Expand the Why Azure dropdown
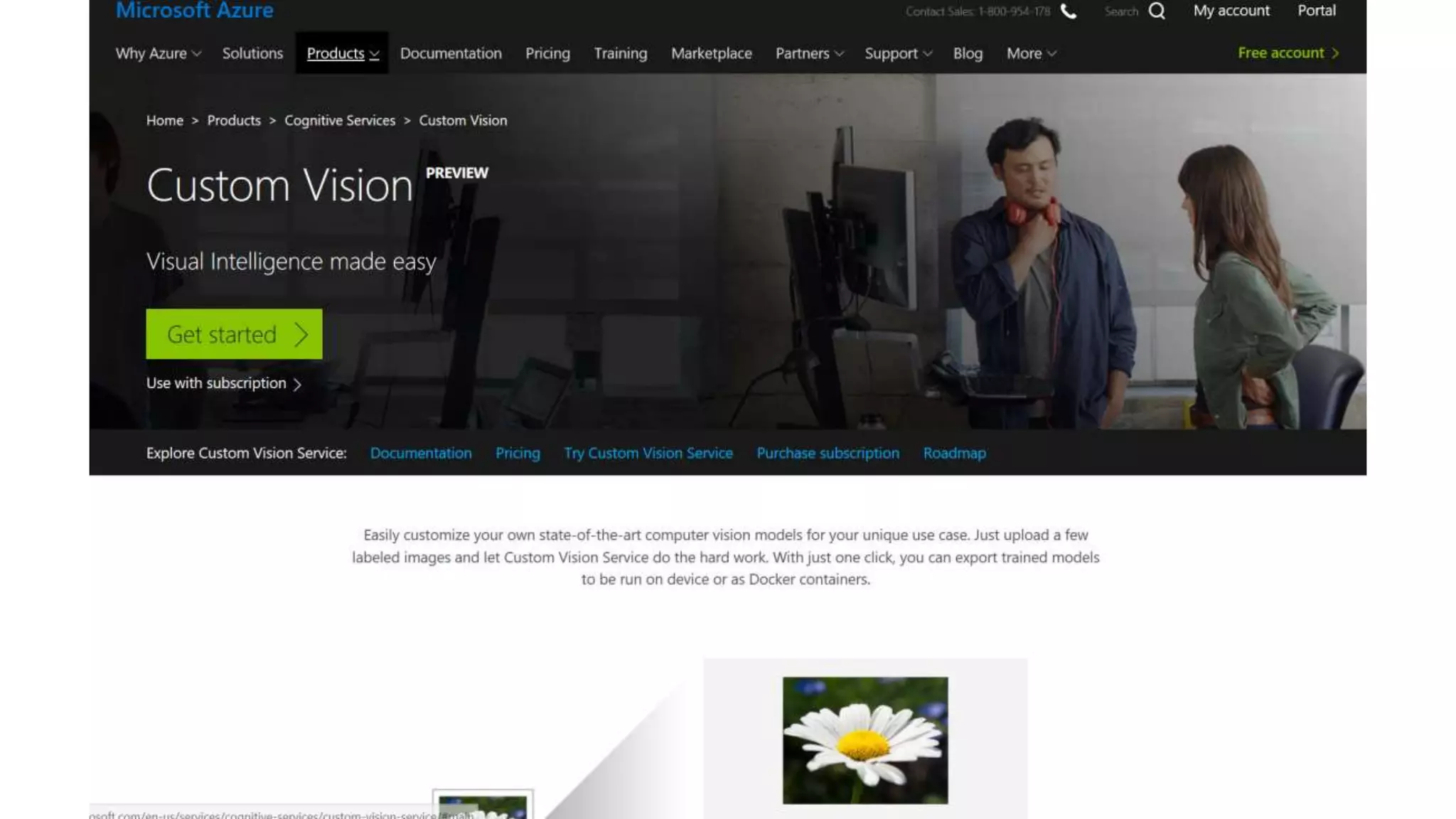1456x819 pixels. click(x=158, y=53)
